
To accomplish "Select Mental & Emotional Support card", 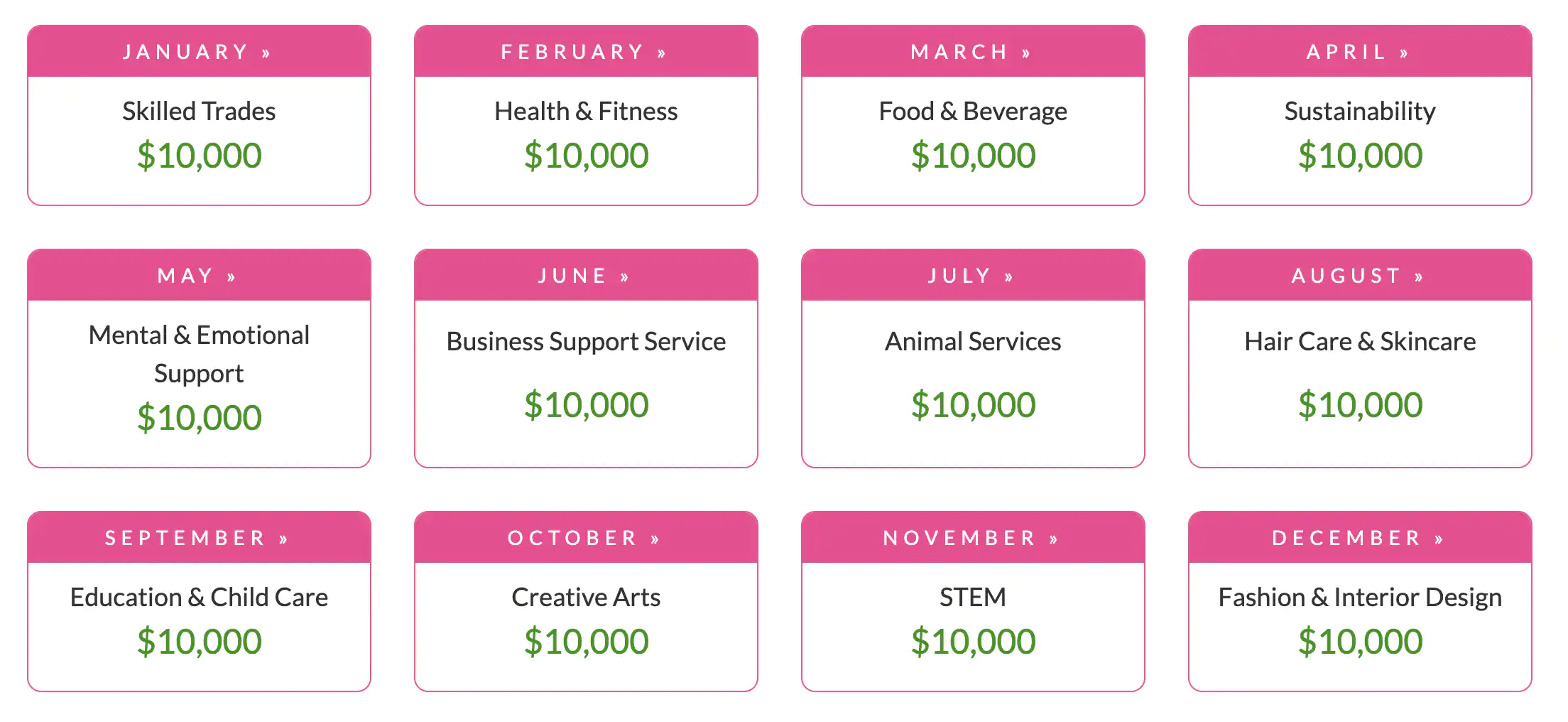I will 199,354.
